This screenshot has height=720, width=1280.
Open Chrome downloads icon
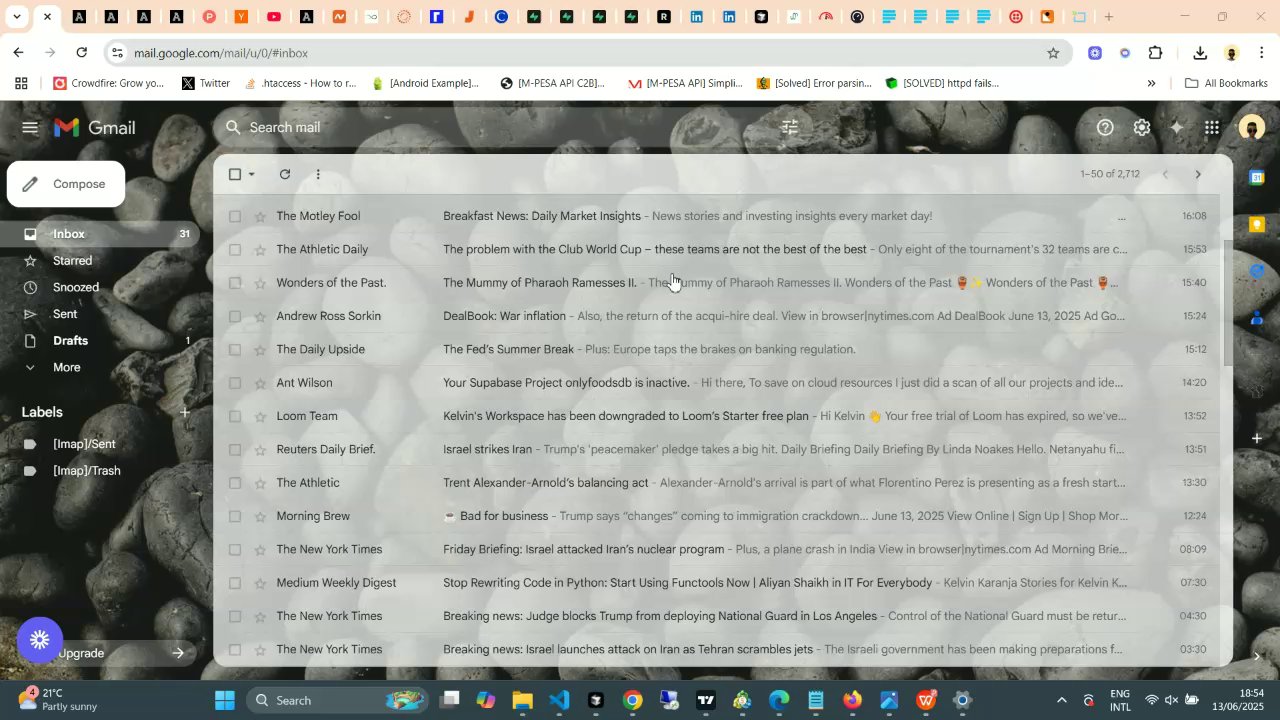(x=1200, y=53)
